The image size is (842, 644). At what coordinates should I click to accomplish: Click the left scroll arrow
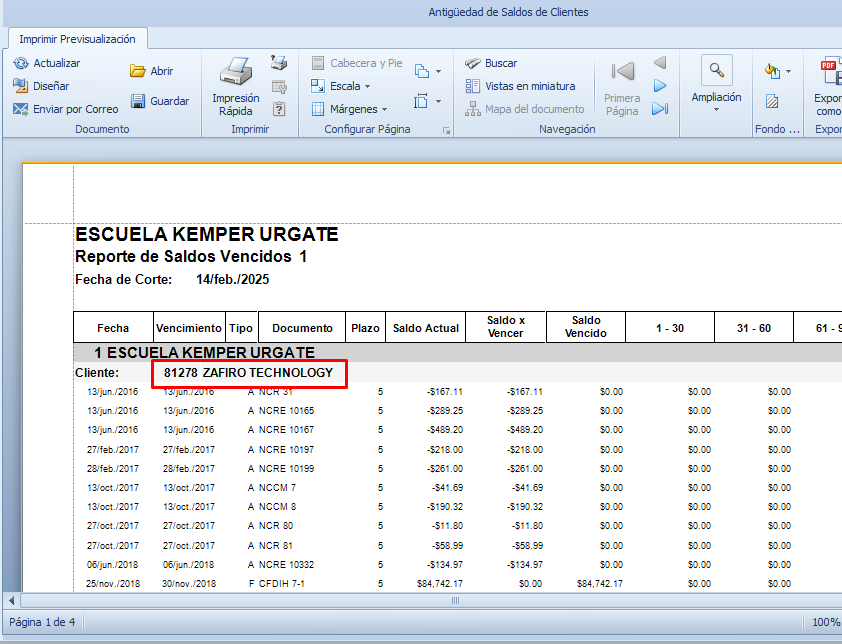point(11,600)
